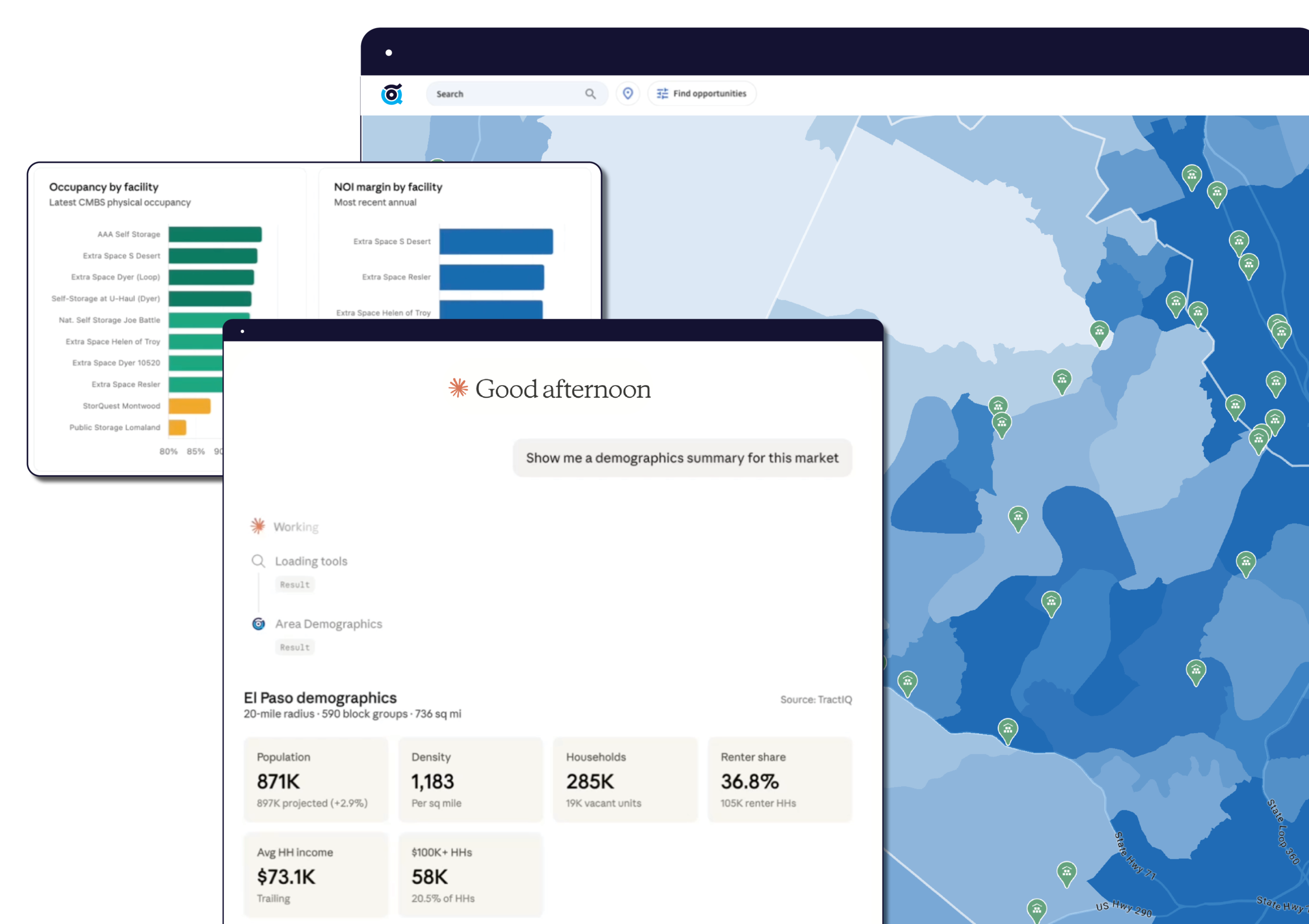Click the location pin button beside search
Image resolution: width=1309 pixels, height=924 pixels.
coord(628,94)
